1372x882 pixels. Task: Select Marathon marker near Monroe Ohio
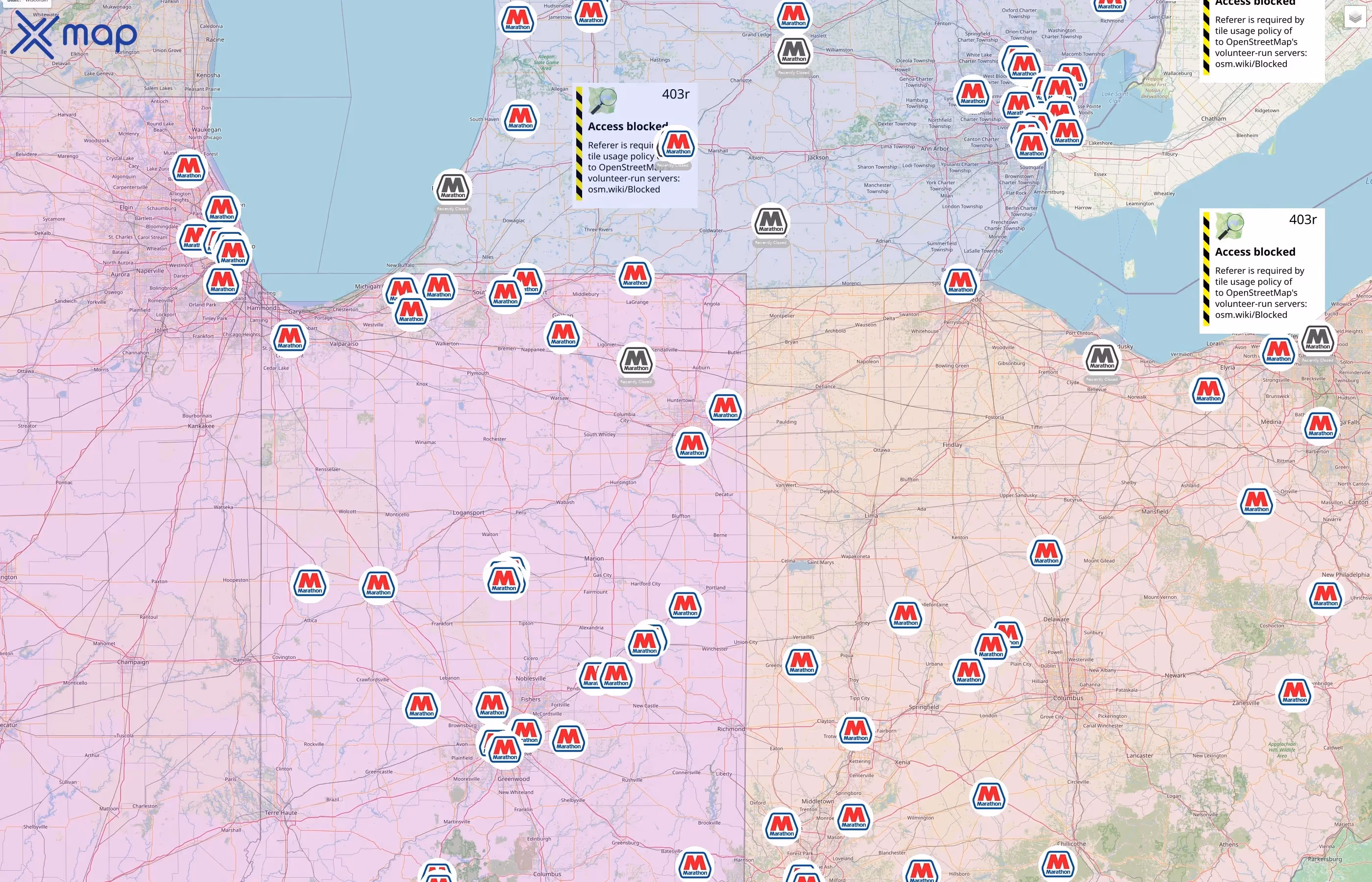click(854, 818)
